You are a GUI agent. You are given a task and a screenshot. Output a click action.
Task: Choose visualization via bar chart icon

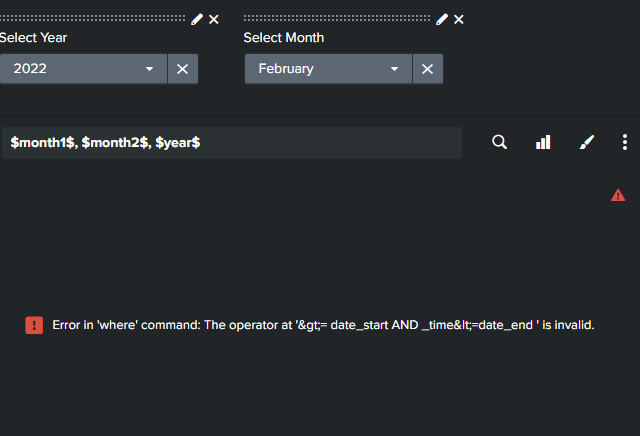[543, 143]
